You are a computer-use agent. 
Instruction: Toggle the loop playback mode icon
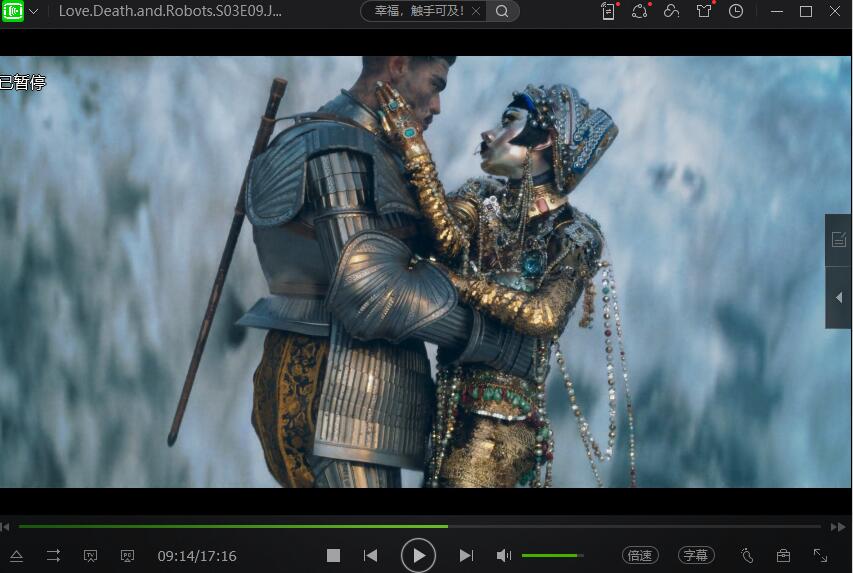pyautogui.click(x=53, y=555)
